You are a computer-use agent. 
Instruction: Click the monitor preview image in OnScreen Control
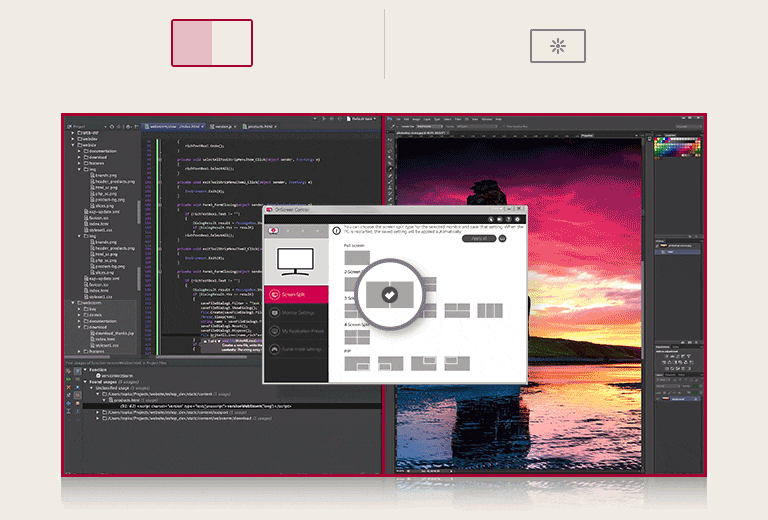[297, 260]
